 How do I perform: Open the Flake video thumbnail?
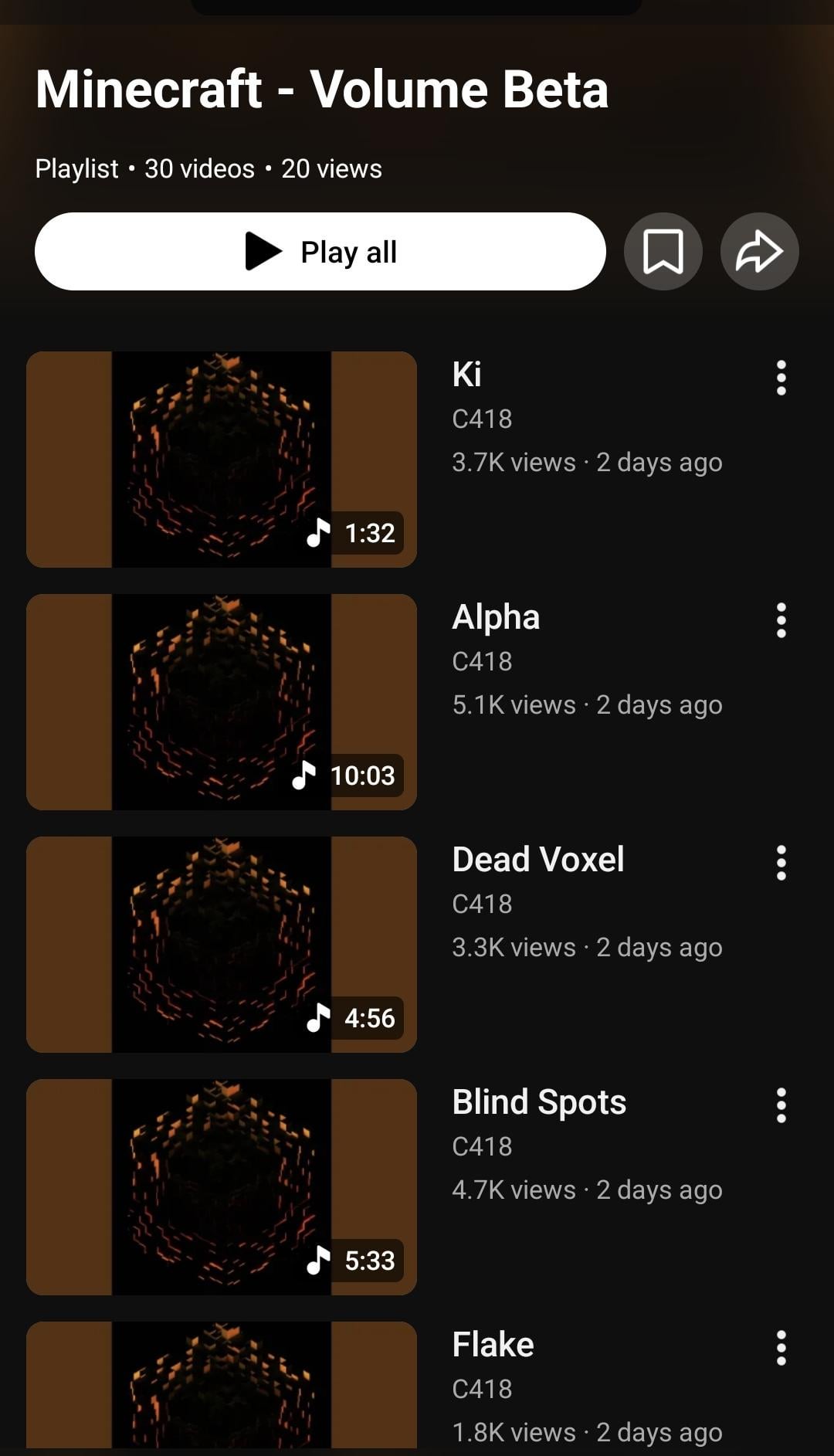click(222, 1386)
